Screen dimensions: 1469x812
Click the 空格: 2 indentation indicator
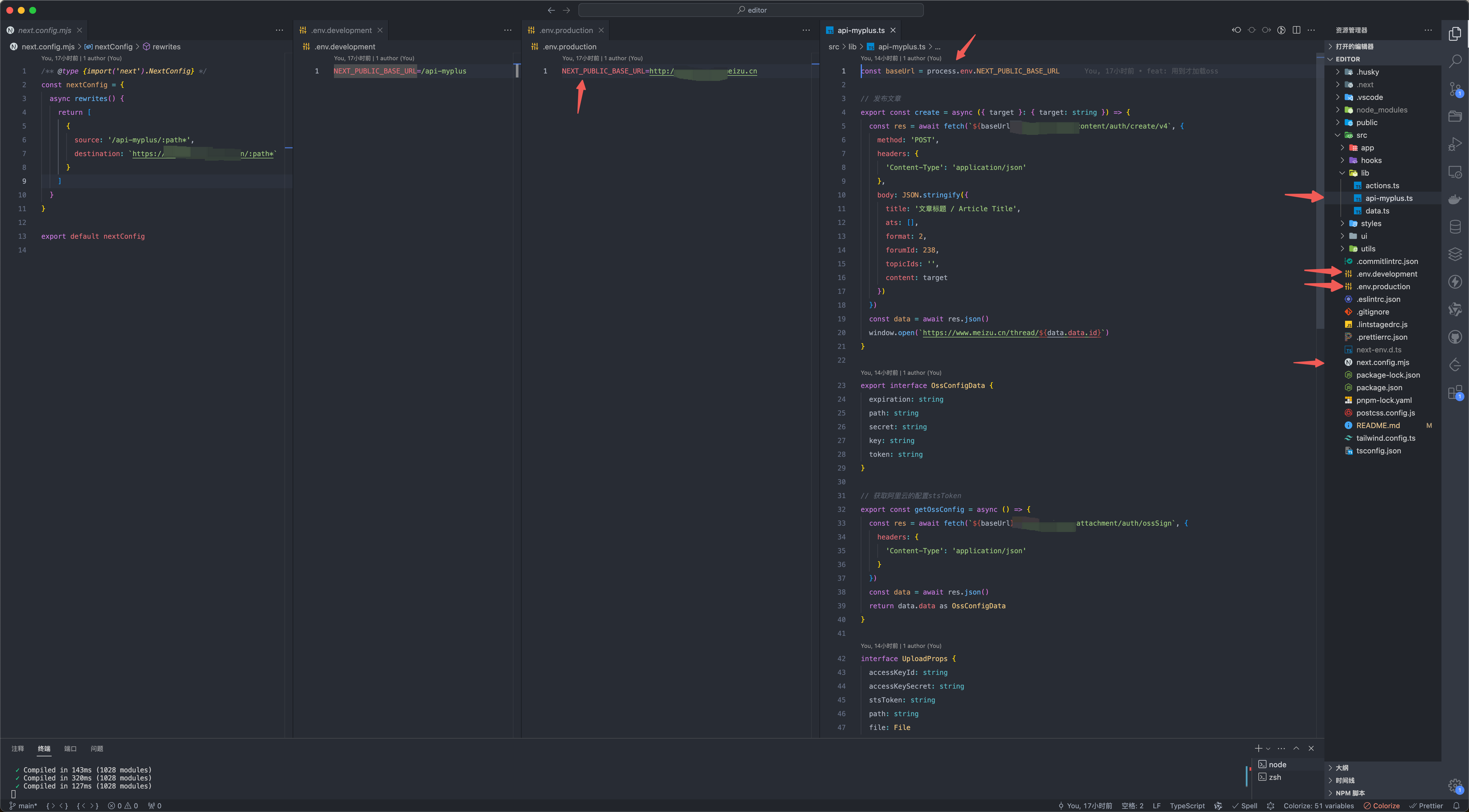tap(1132, 806)
